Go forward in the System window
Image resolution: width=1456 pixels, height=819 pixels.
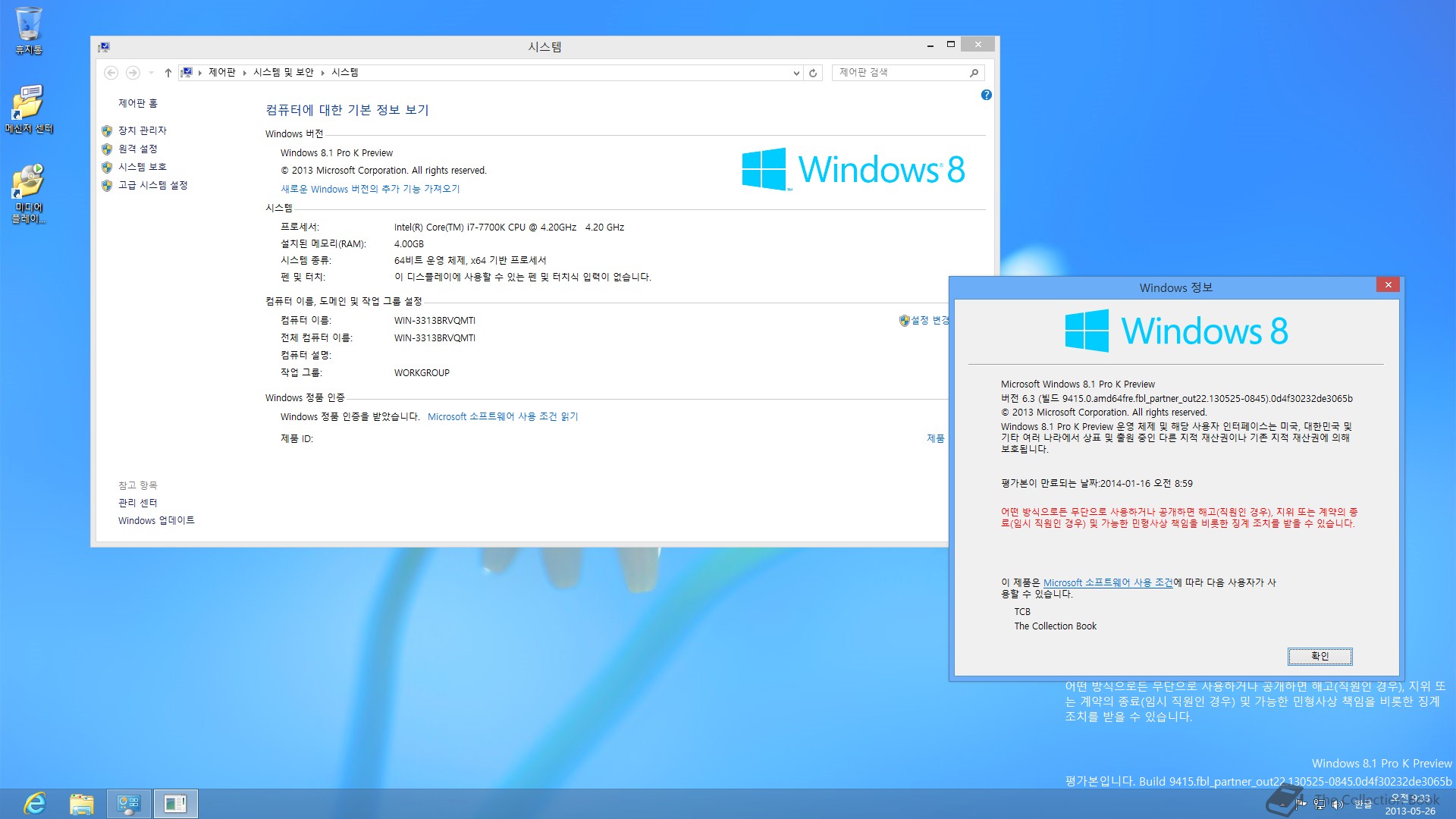point(133,73)
